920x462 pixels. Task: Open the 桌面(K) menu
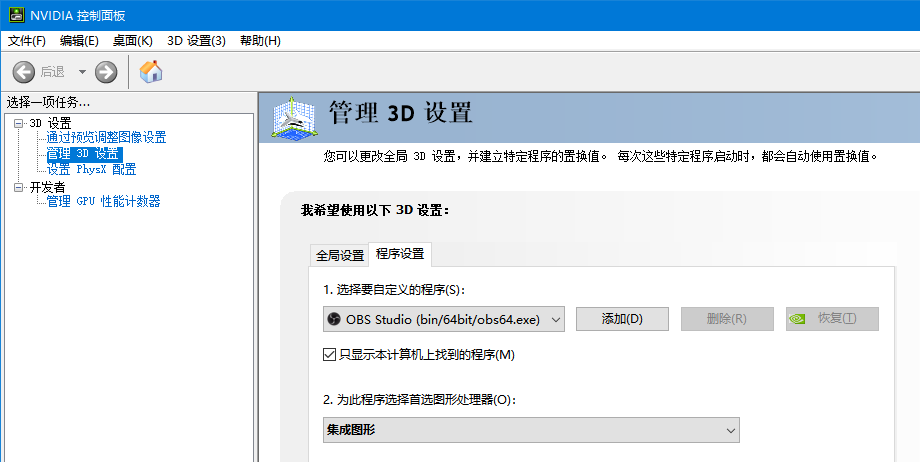[132, 41]
